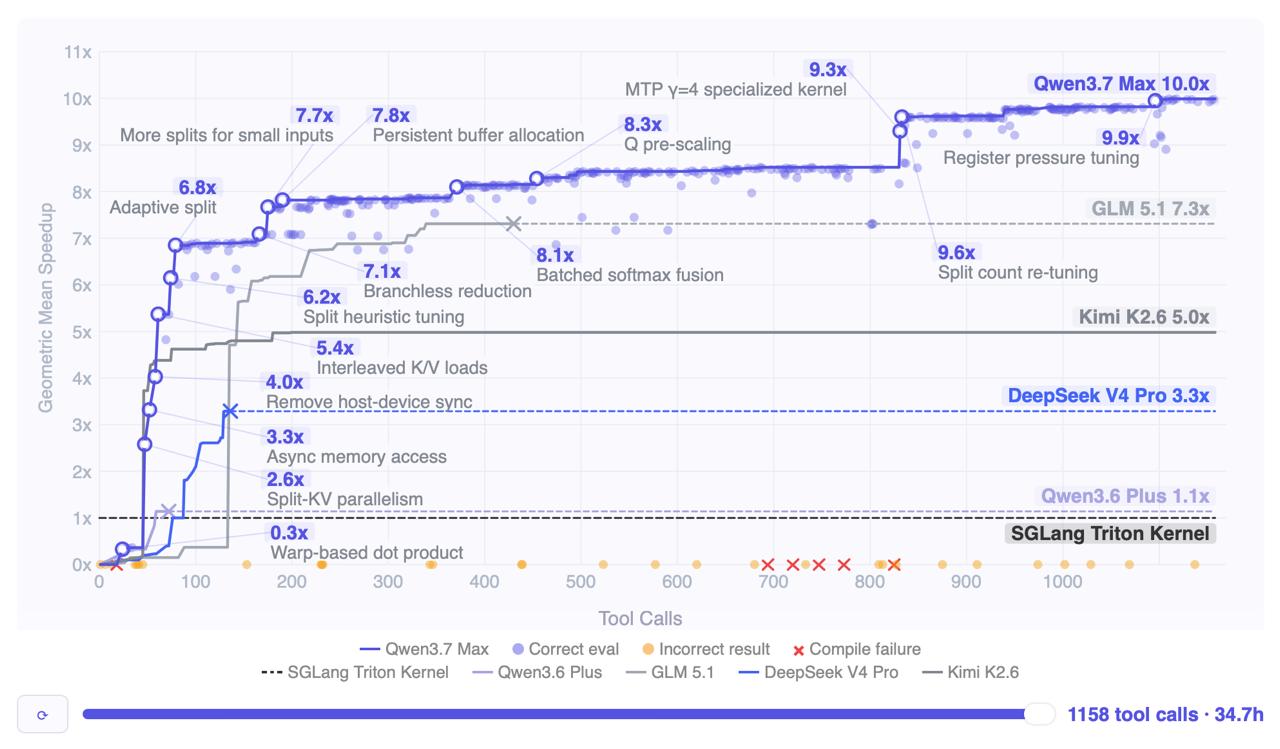The width and height of the screenshot is (1280, 749).
Task: Hide SGLang Triton Kernel legend series
Action: (x=354, y=672)
